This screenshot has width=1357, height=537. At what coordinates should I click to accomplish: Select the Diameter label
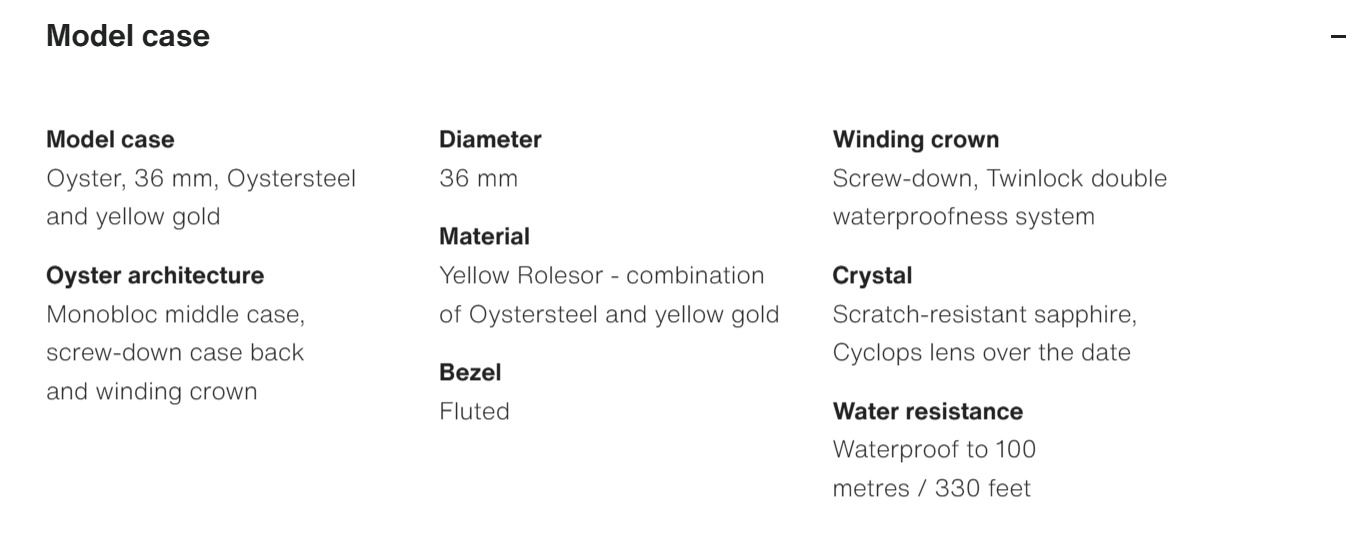point(490,140)
